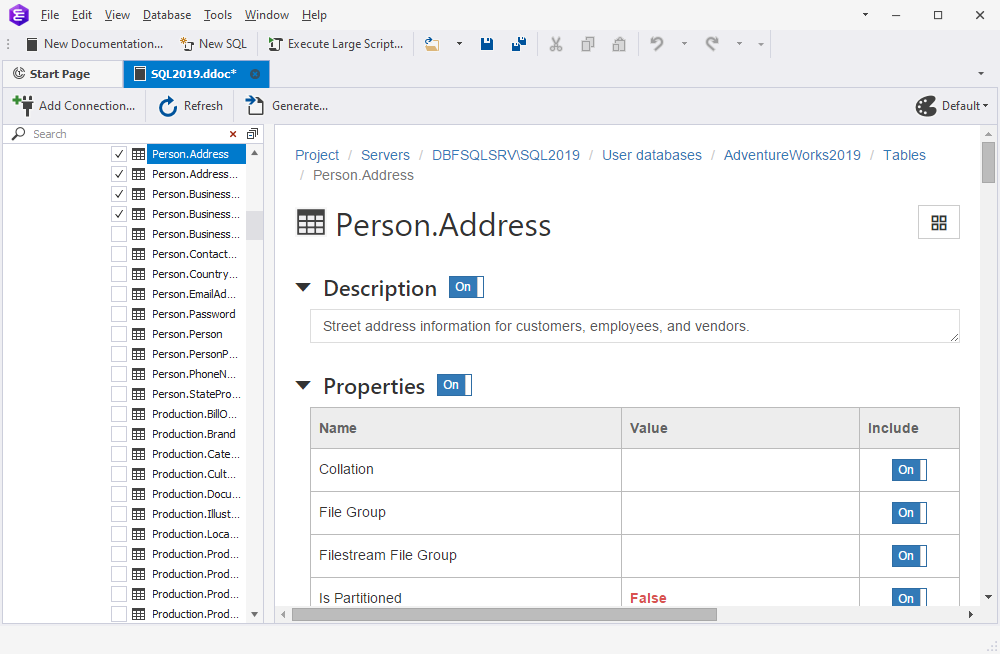
Task: Open the Undo history dropdown
Action: (x=684, y=44)
